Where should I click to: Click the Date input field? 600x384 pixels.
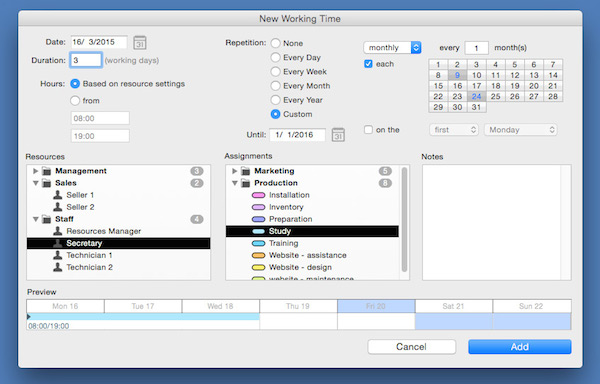coord(99,42)
